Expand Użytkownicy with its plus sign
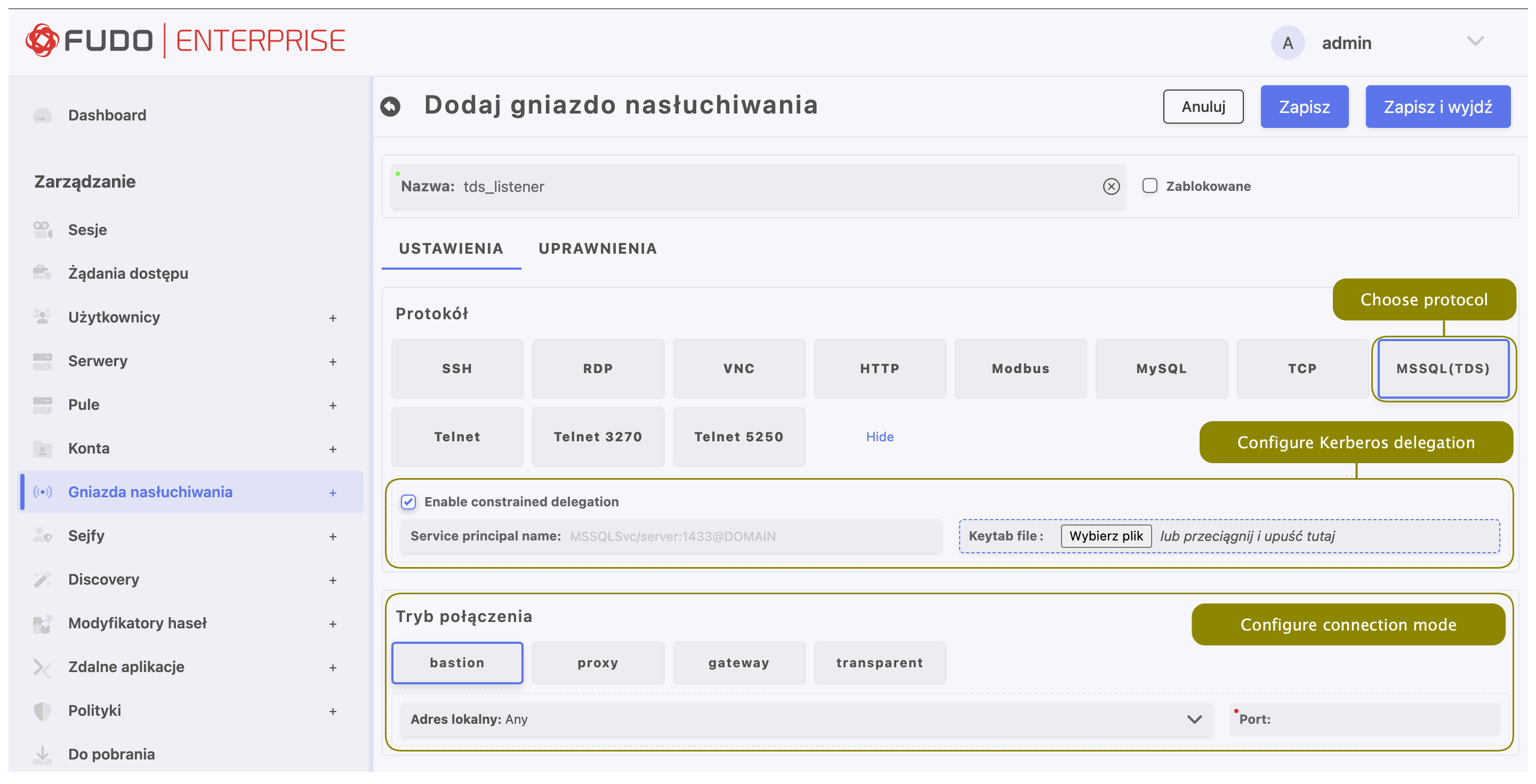 click(333, 318)
